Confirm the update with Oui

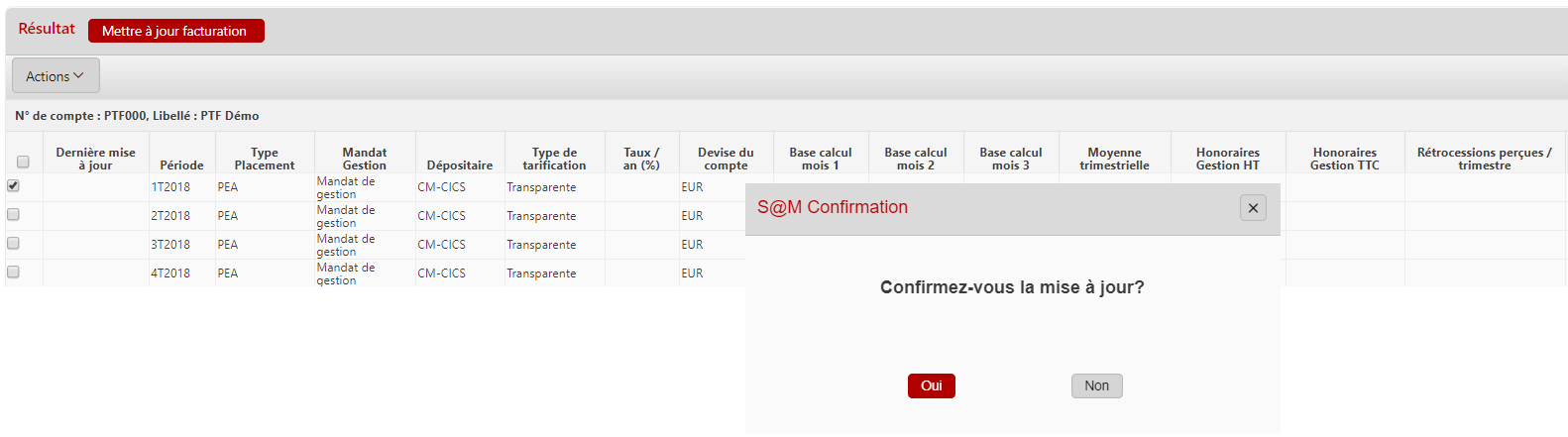931,385
